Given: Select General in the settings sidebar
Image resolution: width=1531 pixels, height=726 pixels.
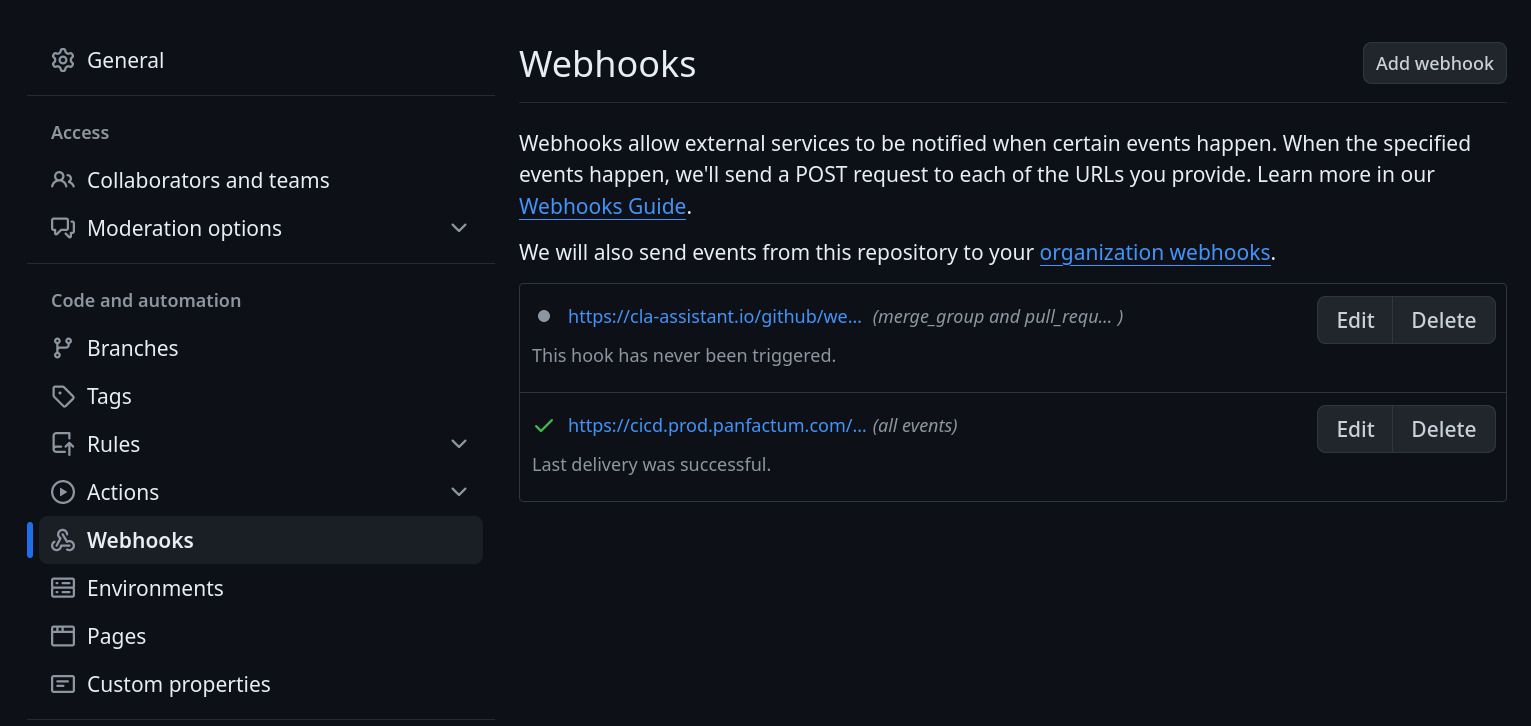Looking at the screenshot, I should [x=125, y=60].
